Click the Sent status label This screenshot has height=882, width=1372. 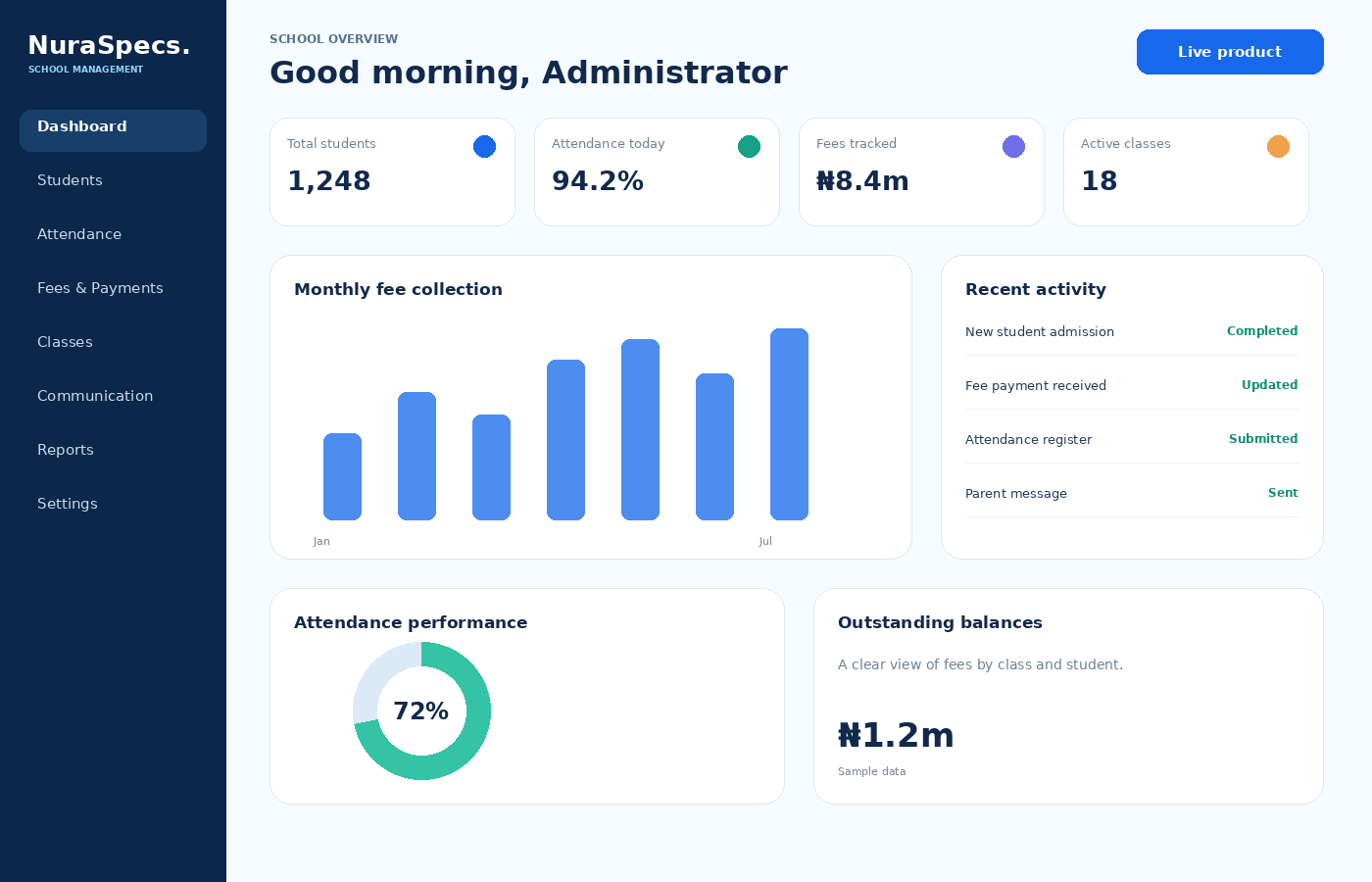[x=1283, y=493]
